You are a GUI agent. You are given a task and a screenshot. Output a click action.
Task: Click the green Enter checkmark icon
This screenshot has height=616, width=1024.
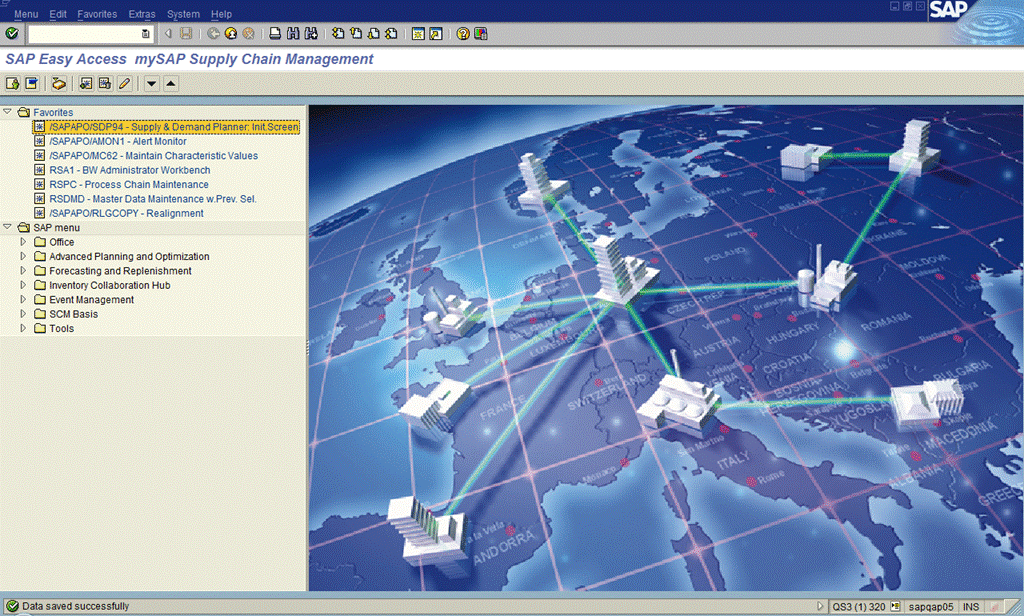click(12, 33)
